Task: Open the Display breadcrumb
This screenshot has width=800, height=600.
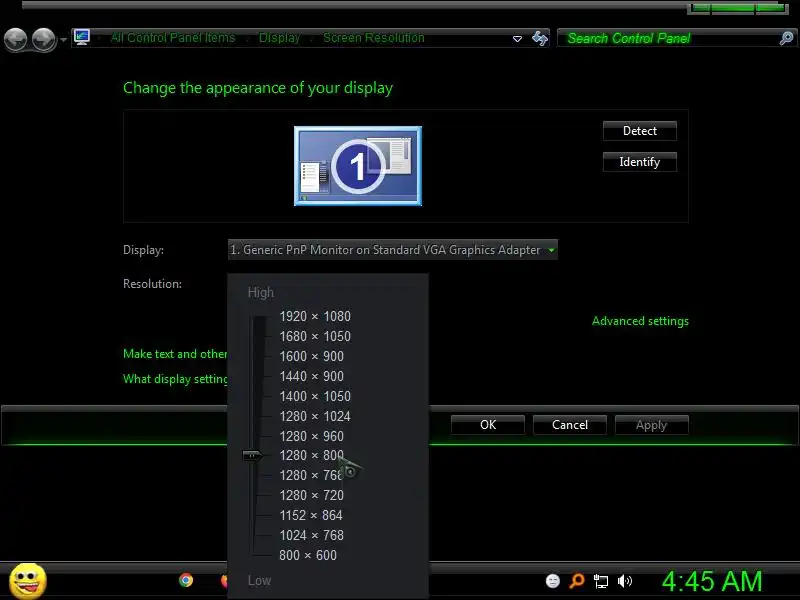Action: click(279, 38)
